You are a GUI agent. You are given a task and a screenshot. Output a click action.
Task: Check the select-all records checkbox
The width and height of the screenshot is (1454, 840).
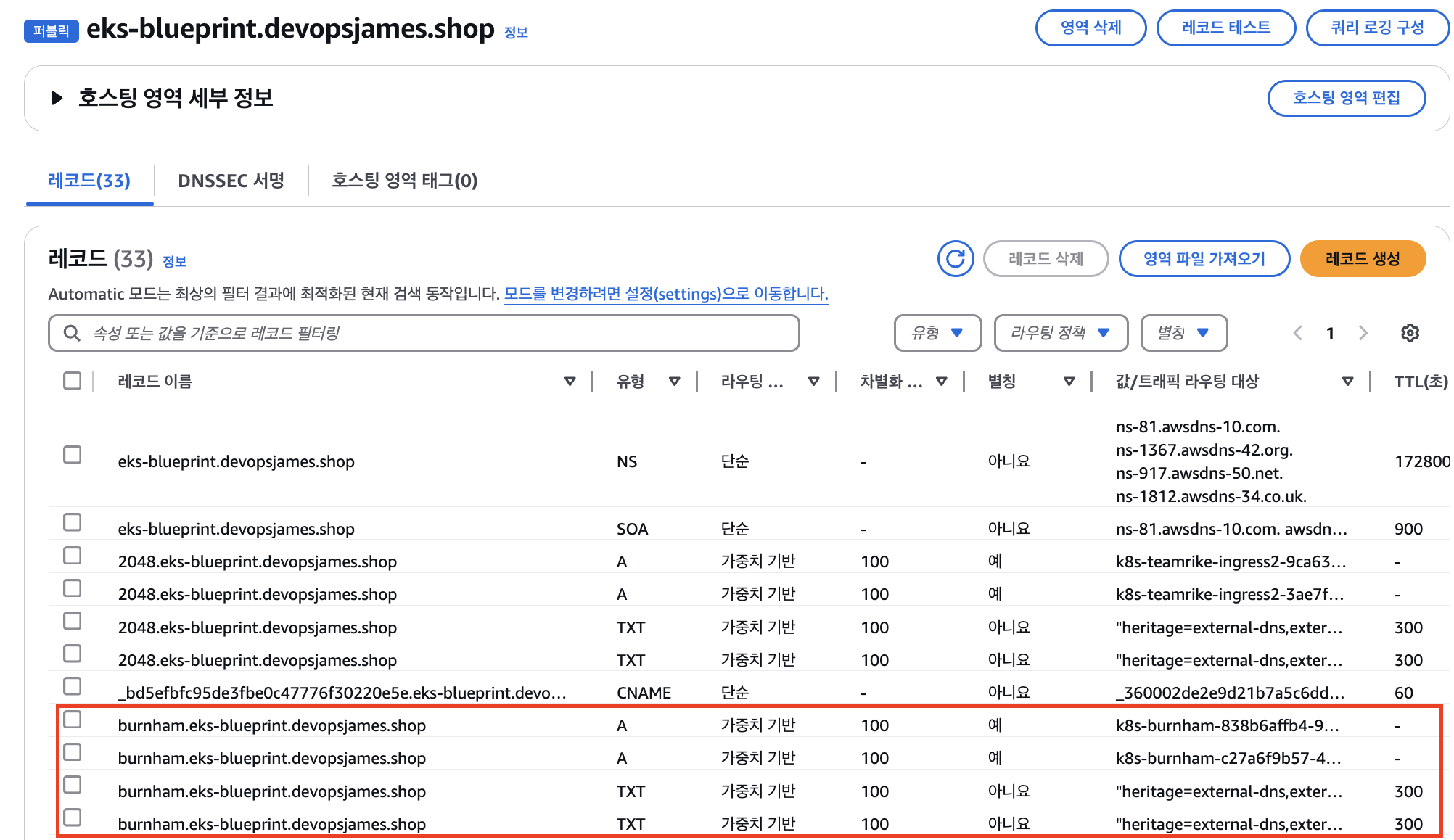click(x=73, y=381)
